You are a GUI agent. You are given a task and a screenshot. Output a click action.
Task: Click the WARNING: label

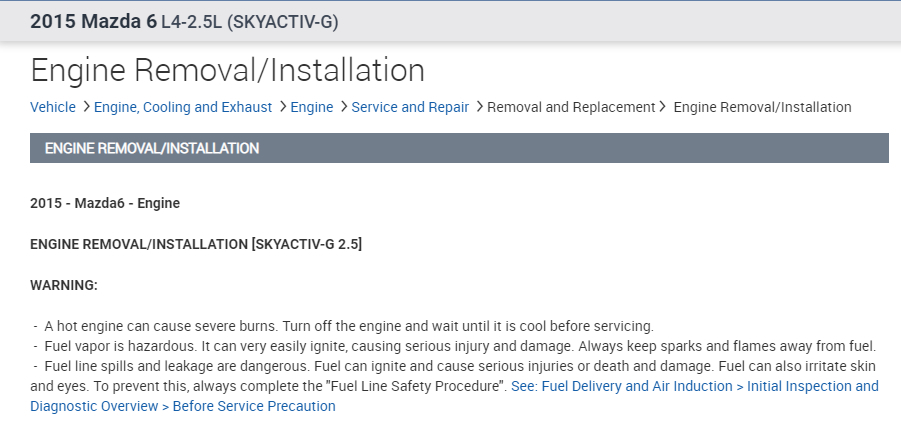coord(64,285)
